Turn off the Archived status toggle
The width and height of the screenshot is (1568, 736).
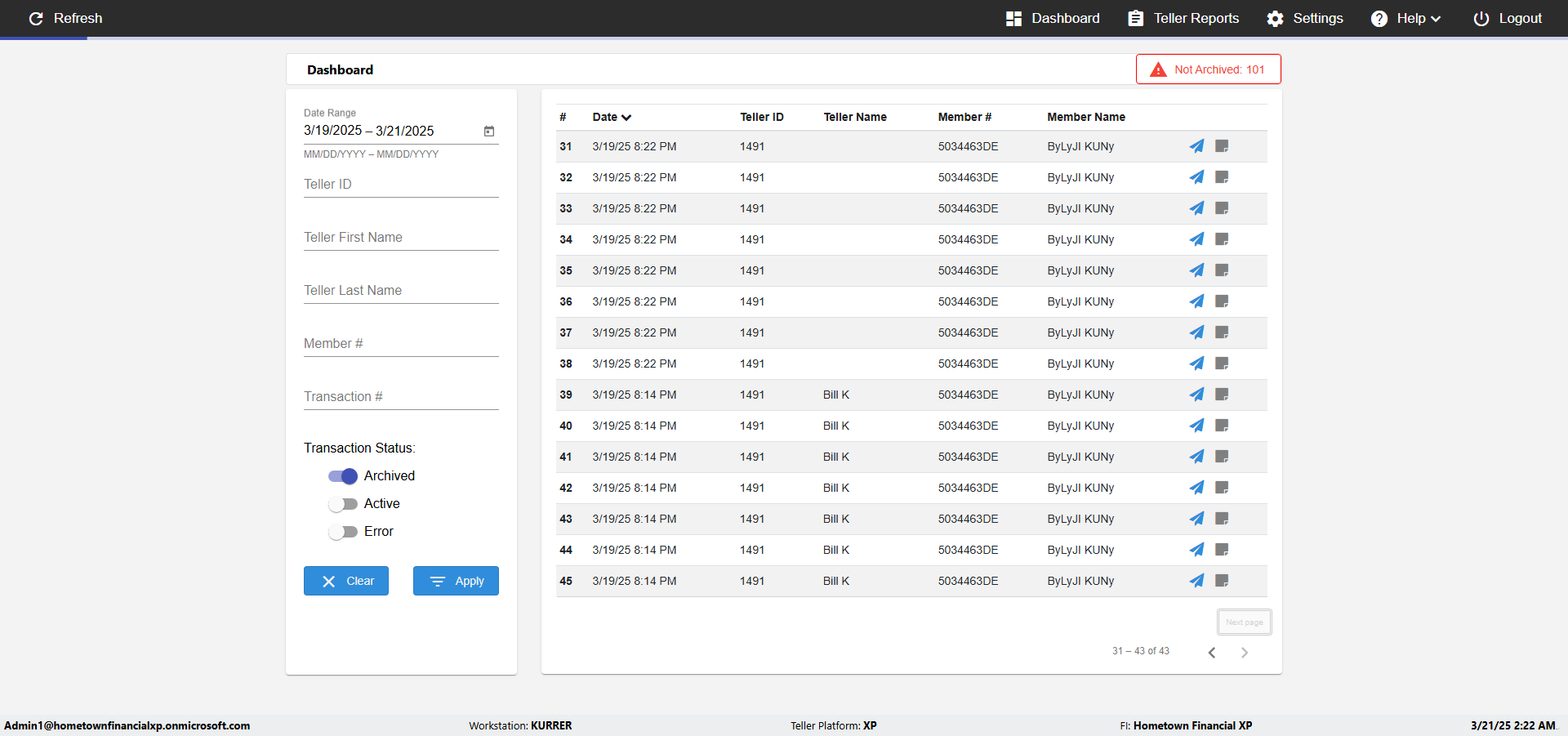(343, 476)
